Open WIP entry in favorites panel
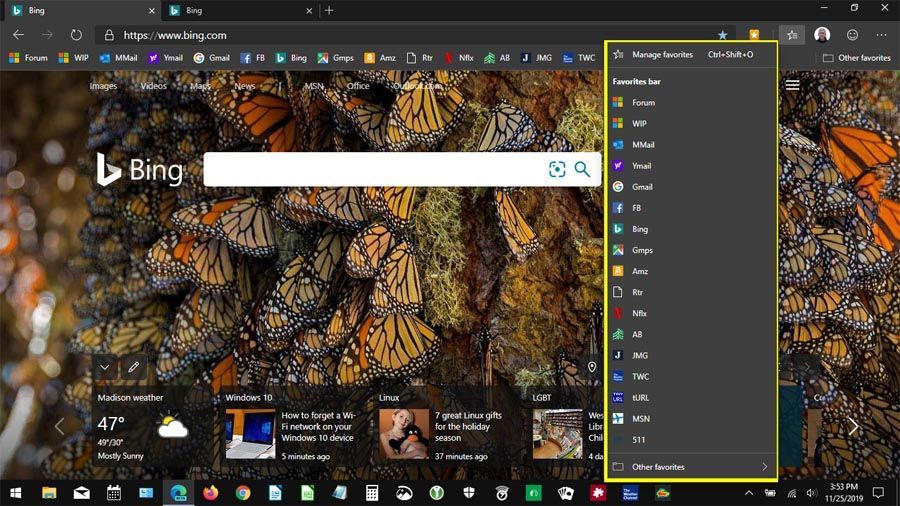Viewport: 900px width, 506px height. [x=691, y=124]
